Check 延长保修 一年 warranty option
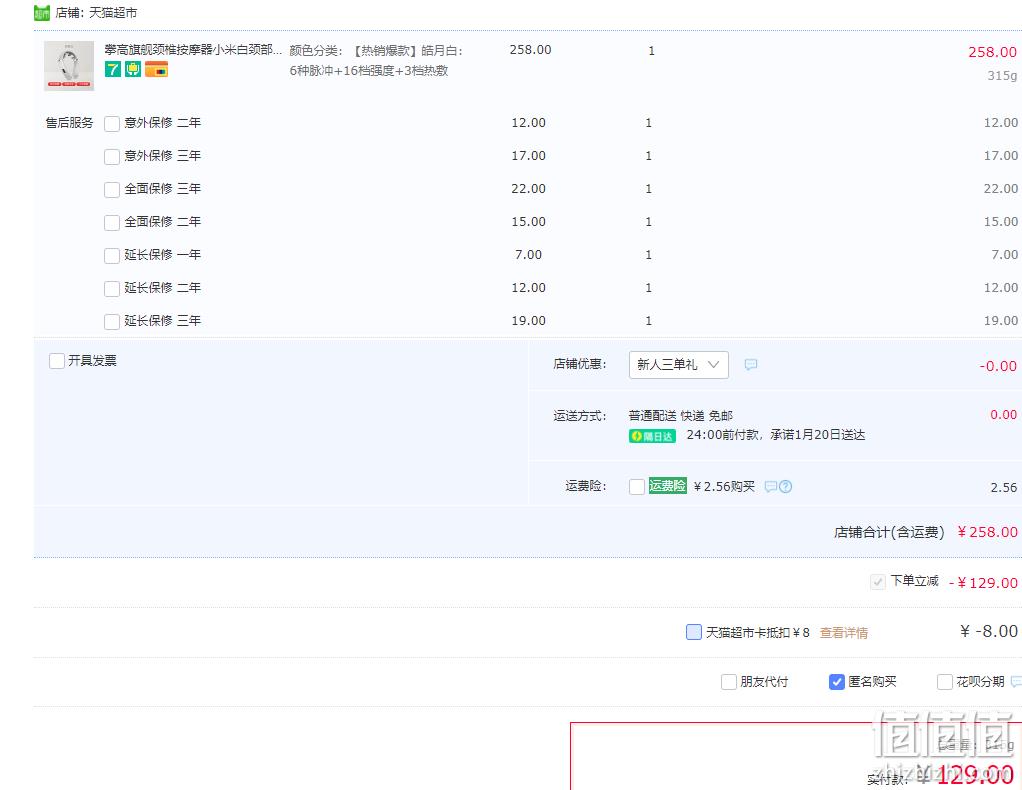Viewport: 1022px width, 790px height. pyautogui.click(x=112, y=256)
